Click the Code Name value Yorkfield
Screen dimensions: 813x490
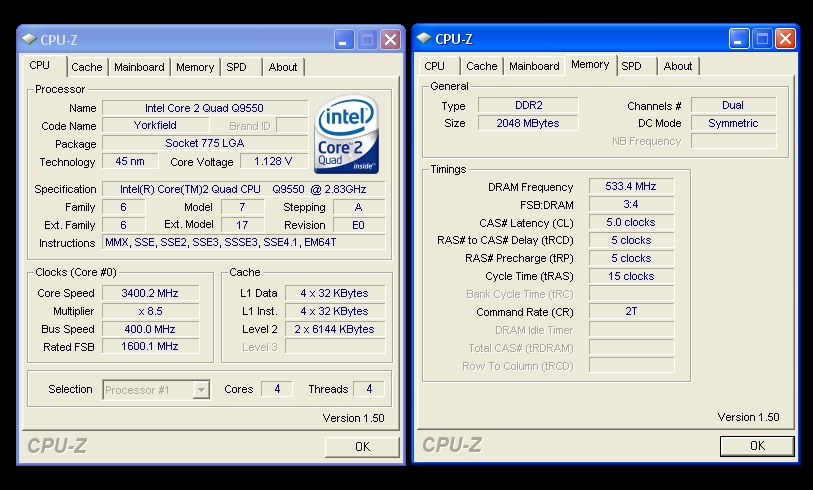(x=156, y=125)
